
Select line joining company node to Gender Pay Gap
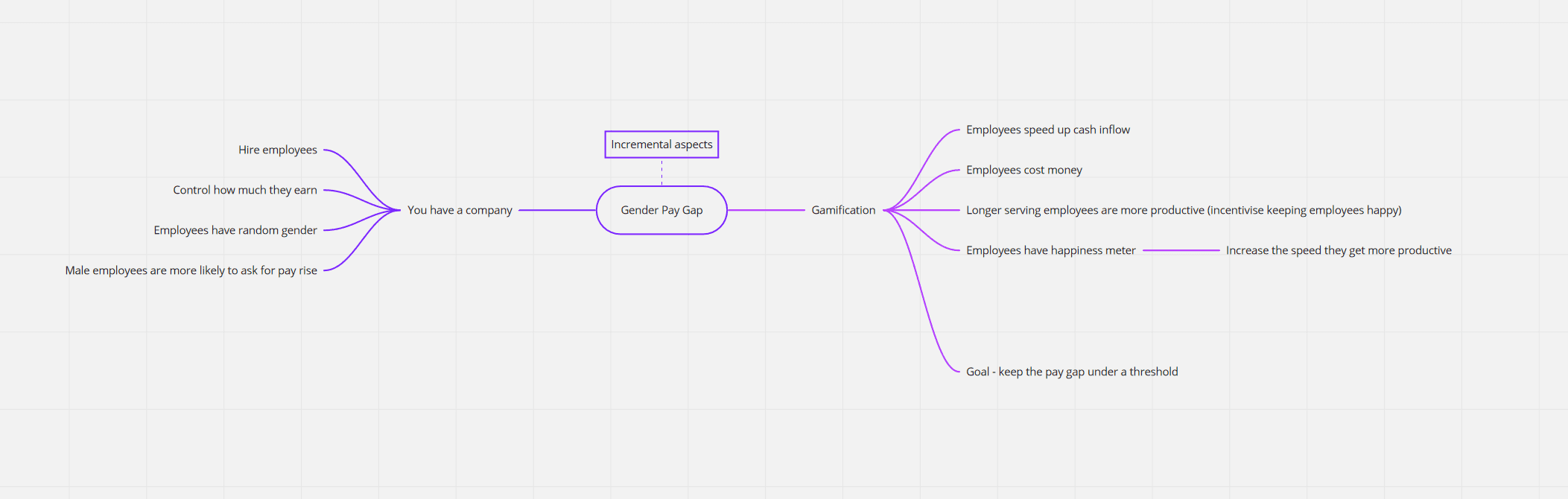pyautogui.click(x=557, y=210)
